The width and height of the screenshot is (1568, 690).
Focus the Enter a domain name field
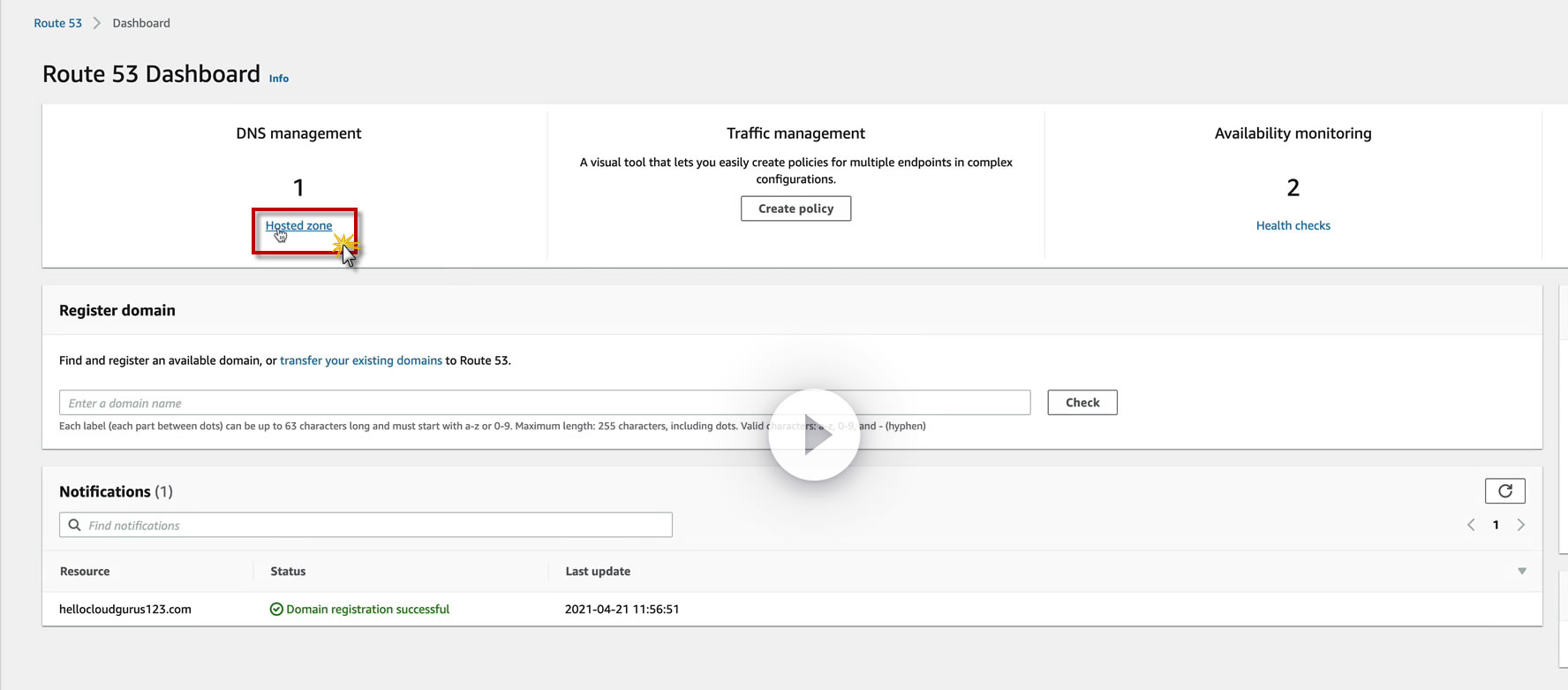(x=544, y=403)
